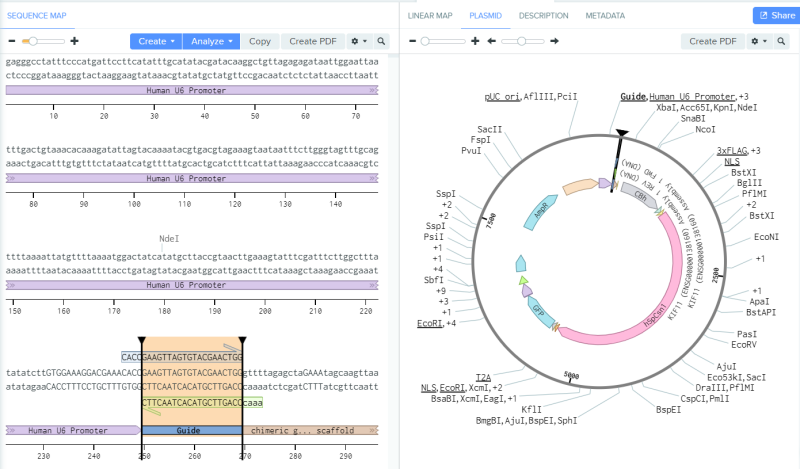
Task: Zoom in the sequence map with plus
Action: pos(74,41)
